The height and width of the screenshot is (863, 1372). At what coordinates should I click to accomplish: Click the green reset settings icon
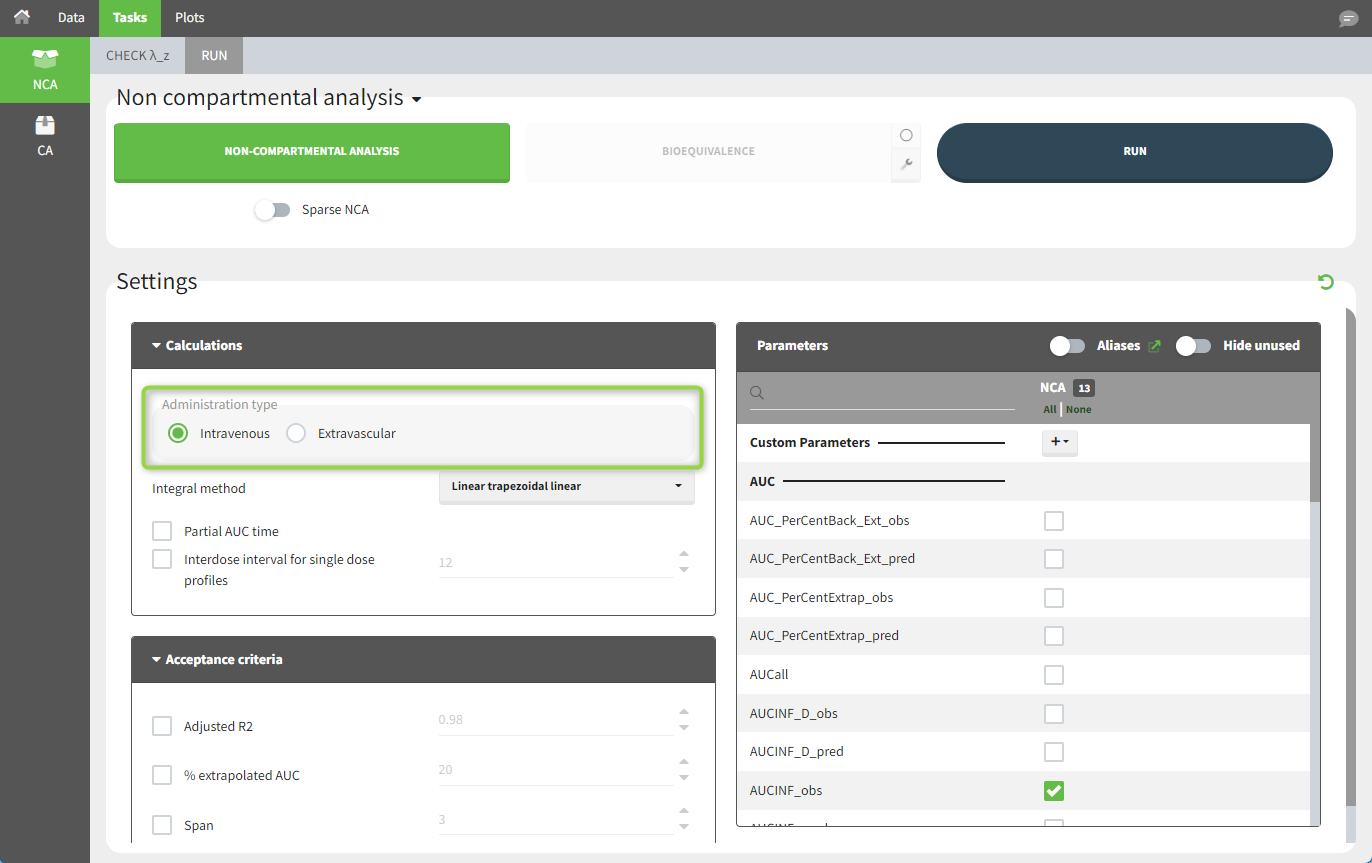coord(1326,282)
